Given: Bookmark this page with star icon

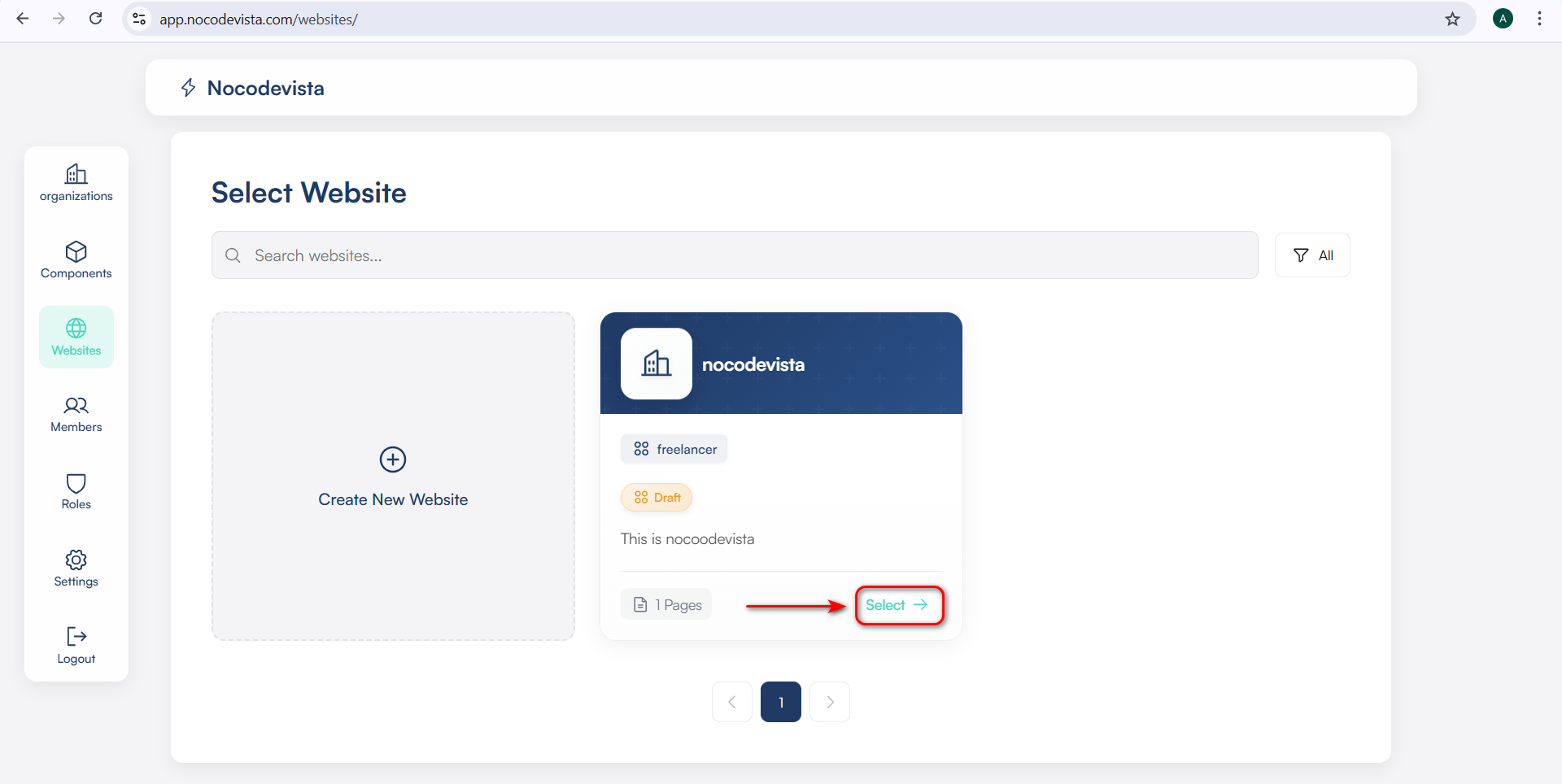Looking at the screenshot, I should click(x=1452, y=19).
